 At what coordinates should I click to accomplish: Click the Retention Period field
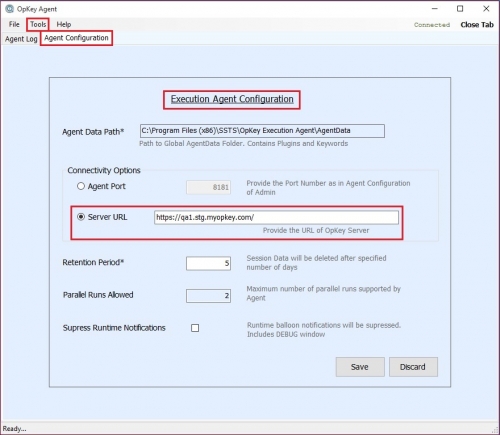click(x=208, y=263)
